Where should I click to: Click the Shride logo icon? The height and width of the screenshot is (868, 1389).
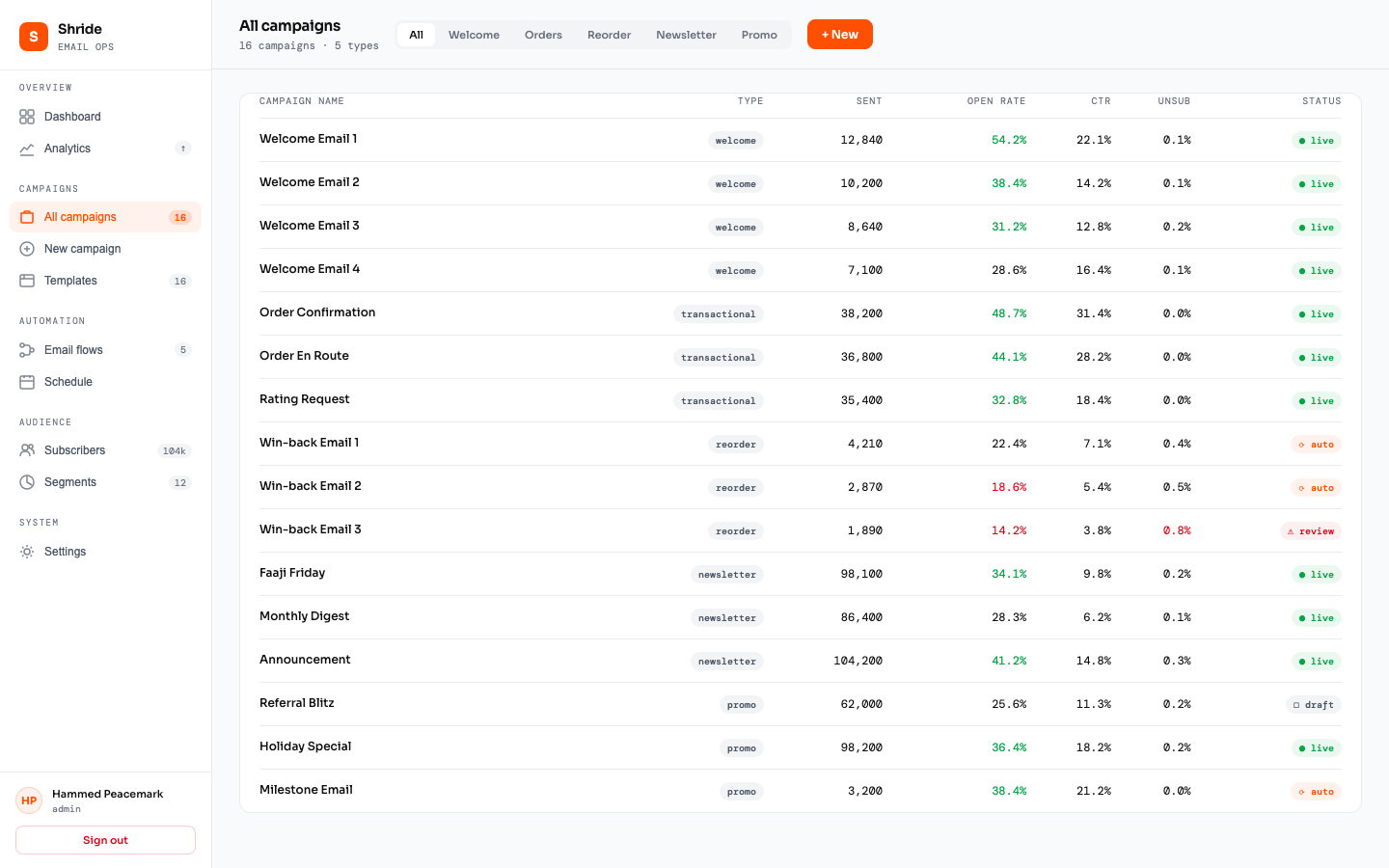(x=34, y=37)
